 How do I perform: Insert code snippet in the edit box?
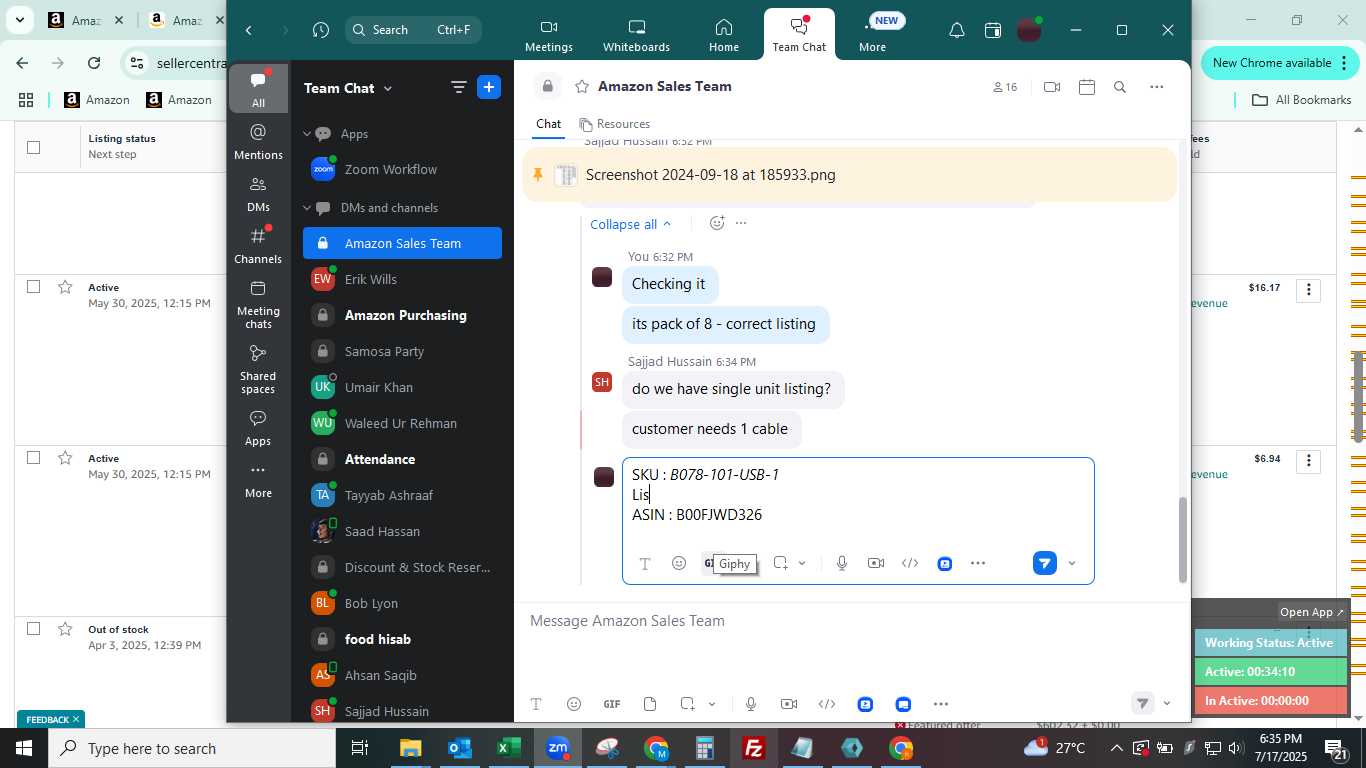pyautogui.click(x=910, y=563)
